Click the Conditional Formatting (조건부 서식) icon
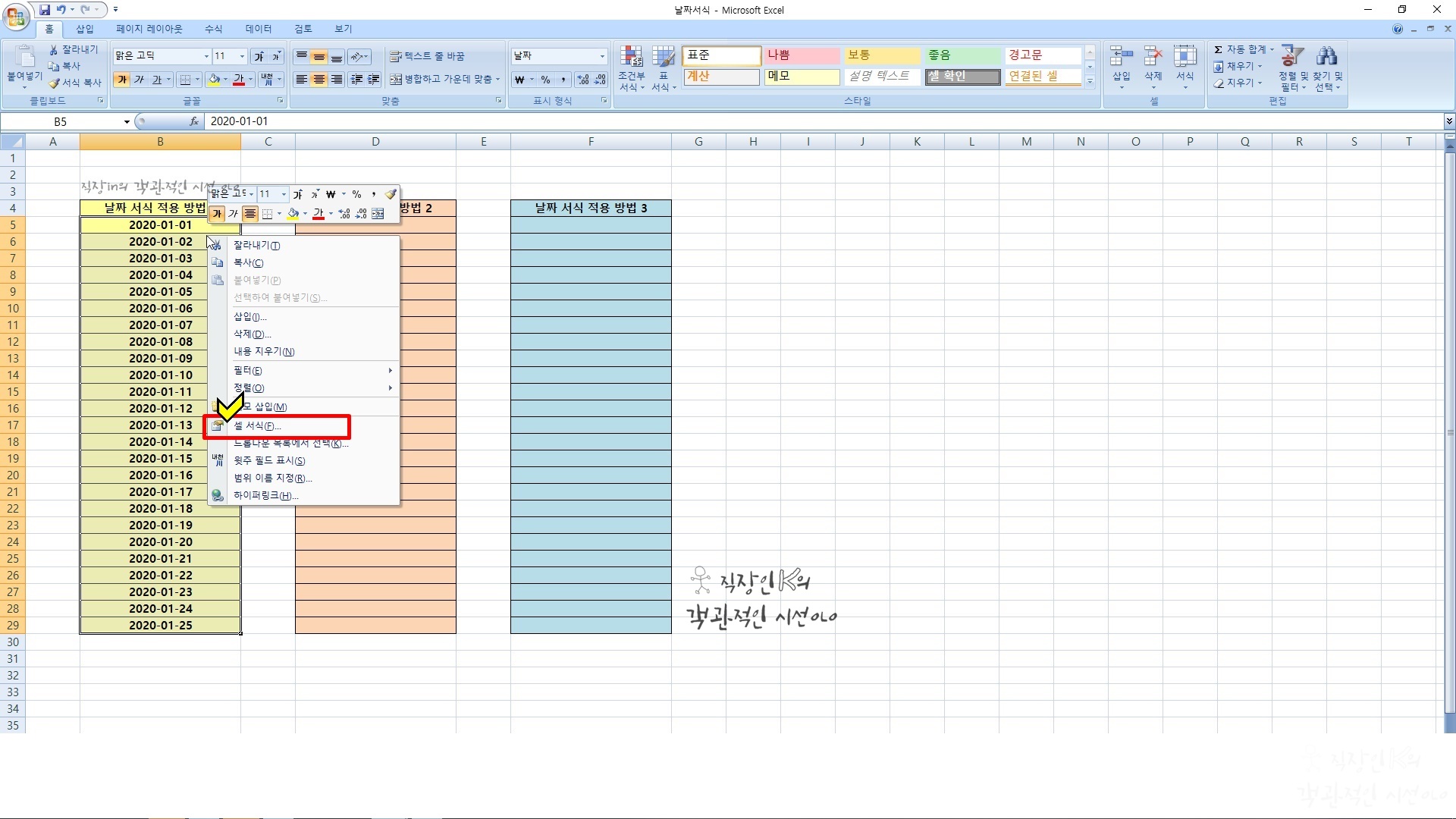1456x819 pixels. (631, 57)
